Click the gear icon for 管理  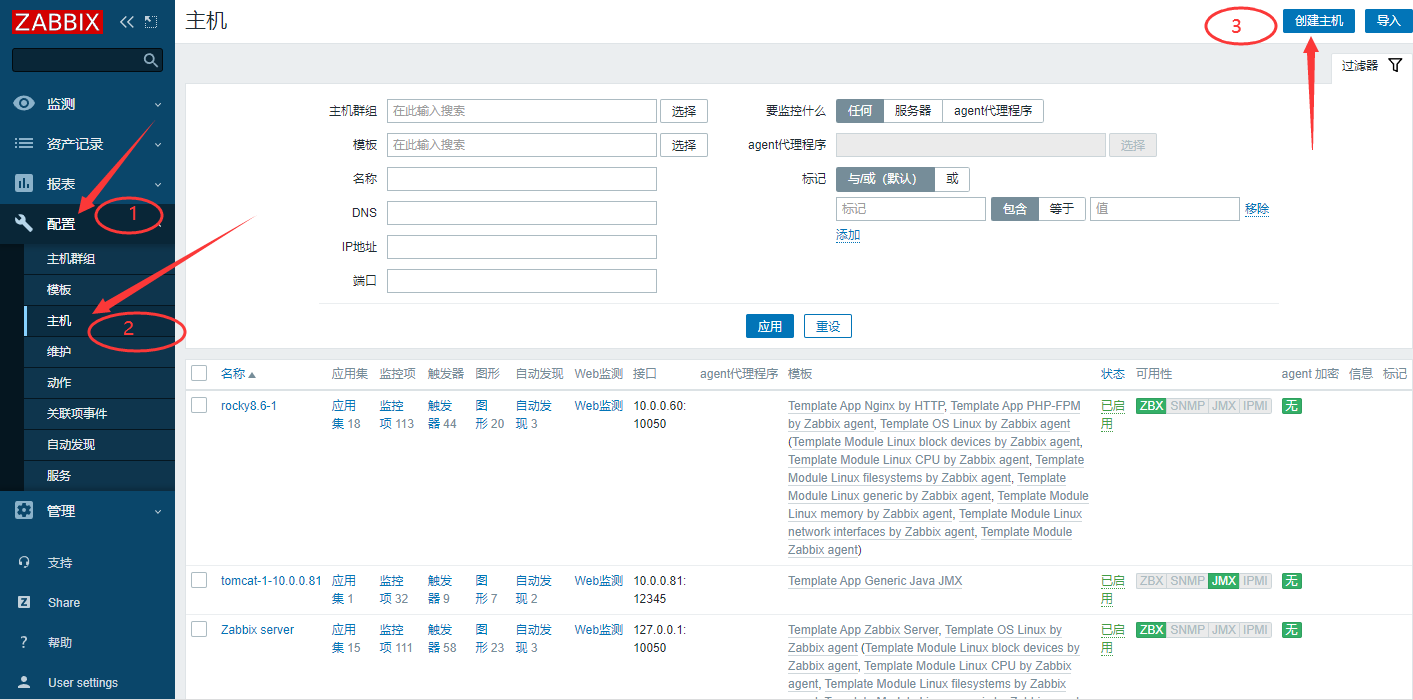[24, 511]
